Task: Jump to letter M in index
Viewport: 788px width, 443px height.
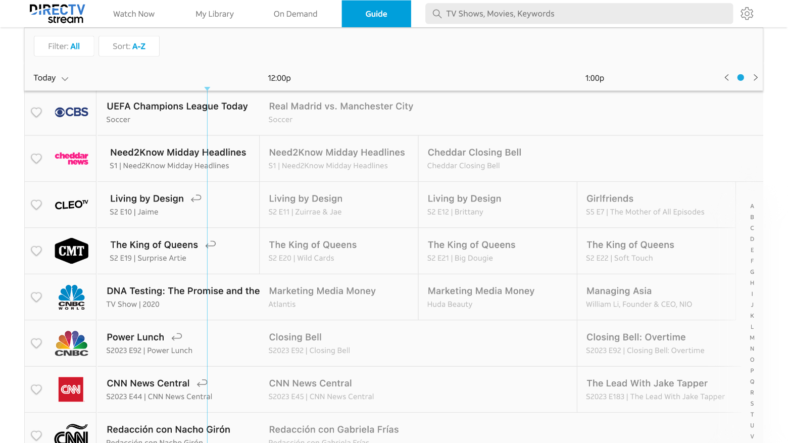Action: (x=752, y=338)
